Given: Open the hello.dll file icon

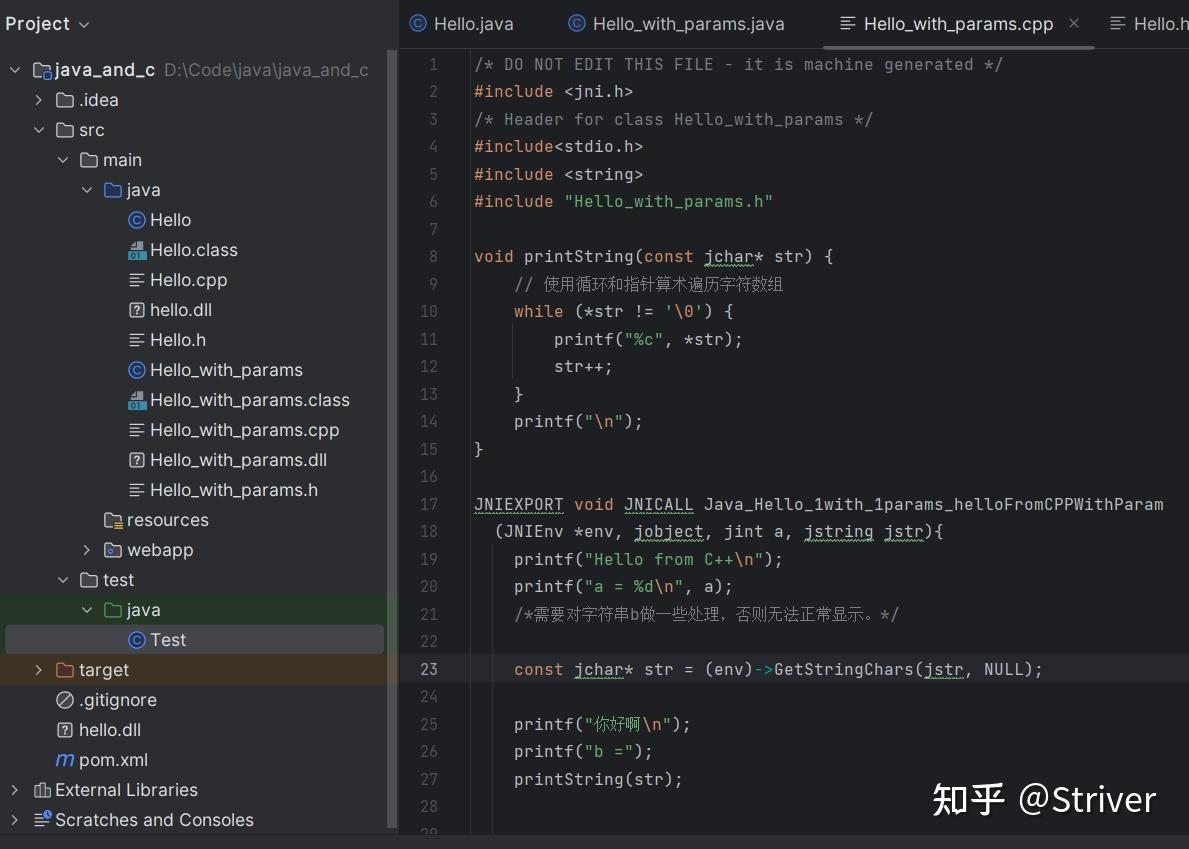Looking at the screenshot, I should pos(137,310).
